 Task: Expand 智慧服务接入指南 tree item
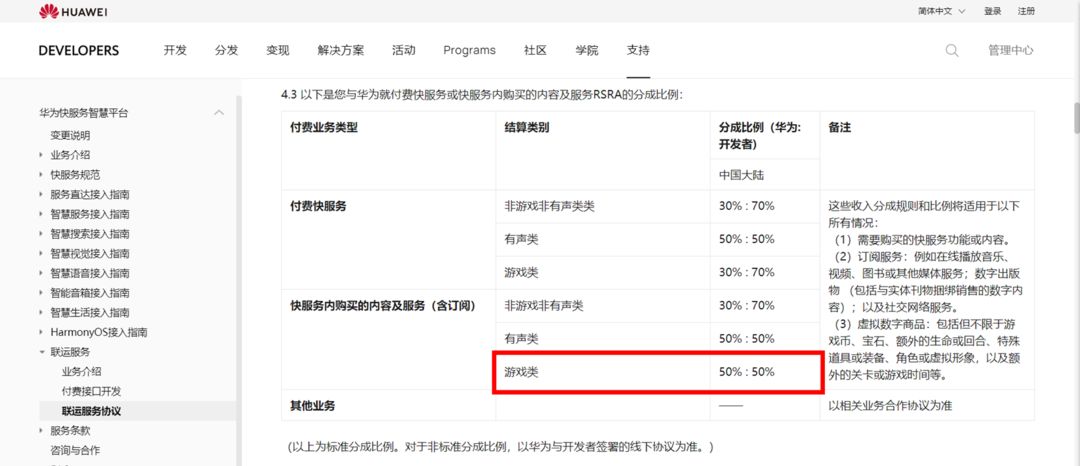(41, 214)
